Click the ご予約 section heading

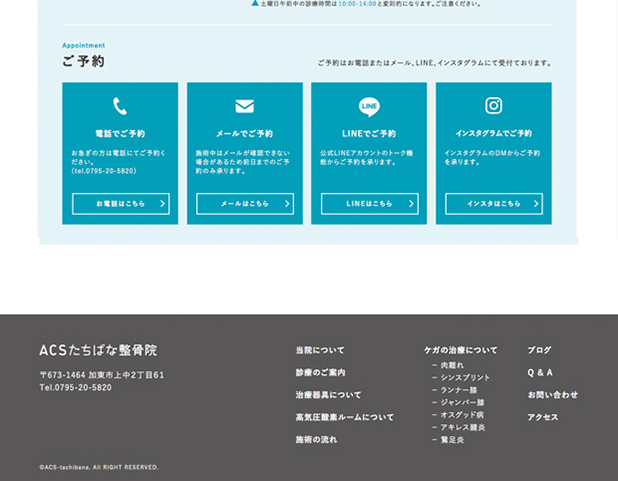tap(83, 61)
